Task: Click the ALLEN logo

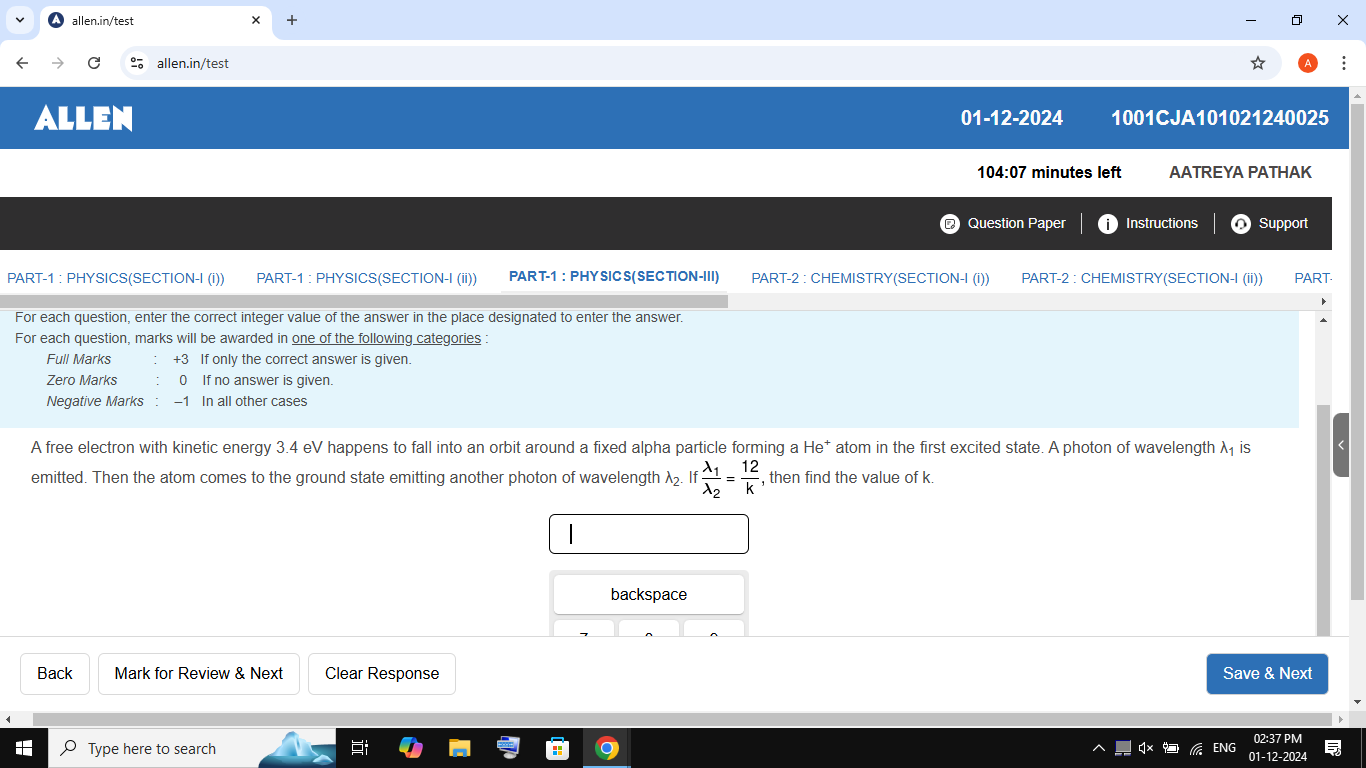Action: 83,119
